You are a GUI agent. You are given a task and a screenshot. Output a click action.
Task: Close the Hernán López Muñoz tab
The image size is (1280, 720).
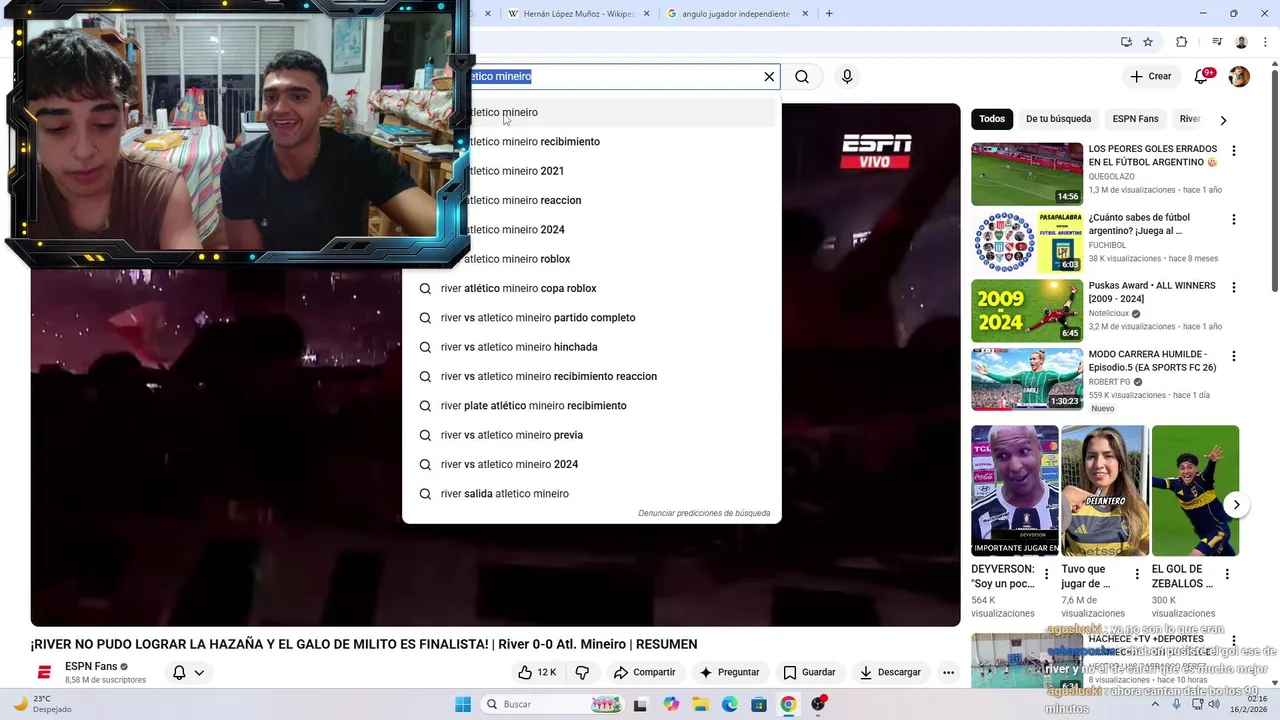(646, 14)
